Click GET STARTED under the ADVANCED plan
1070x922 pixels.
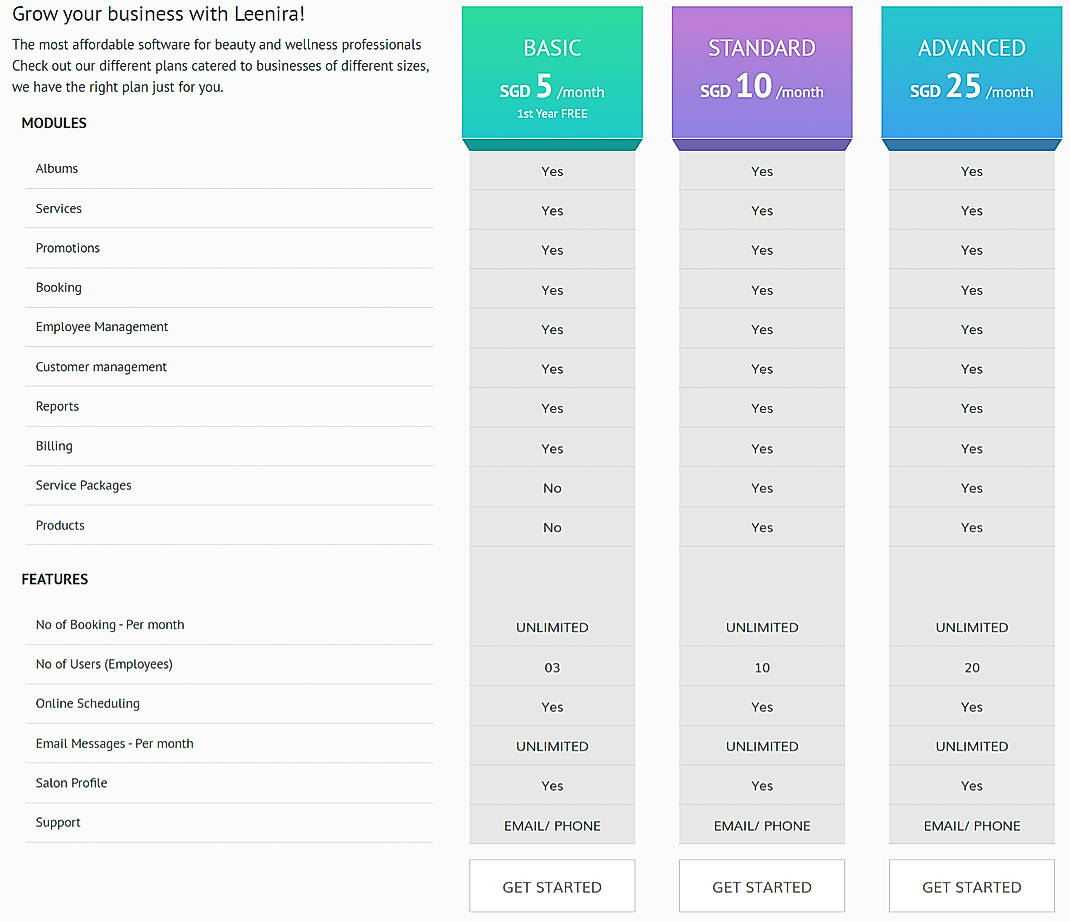click(971, 886)
